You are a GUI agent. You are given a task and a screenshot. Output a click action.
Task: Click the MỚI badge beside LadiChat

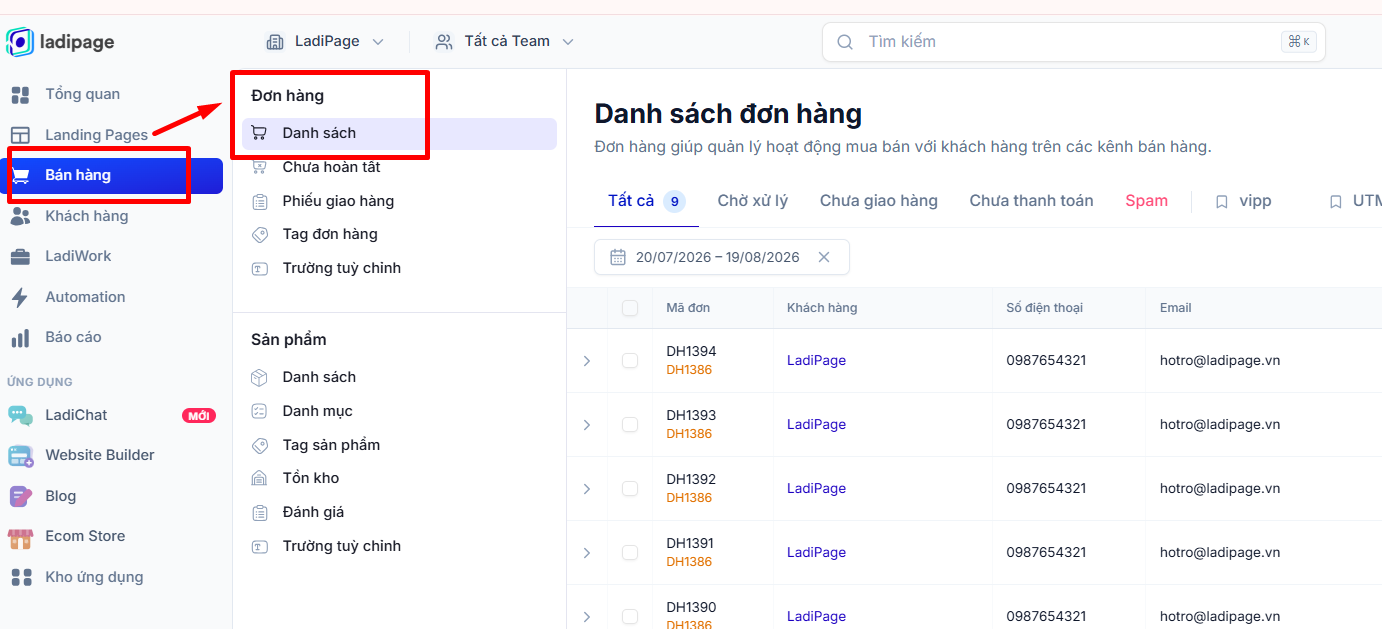point(199,416)
